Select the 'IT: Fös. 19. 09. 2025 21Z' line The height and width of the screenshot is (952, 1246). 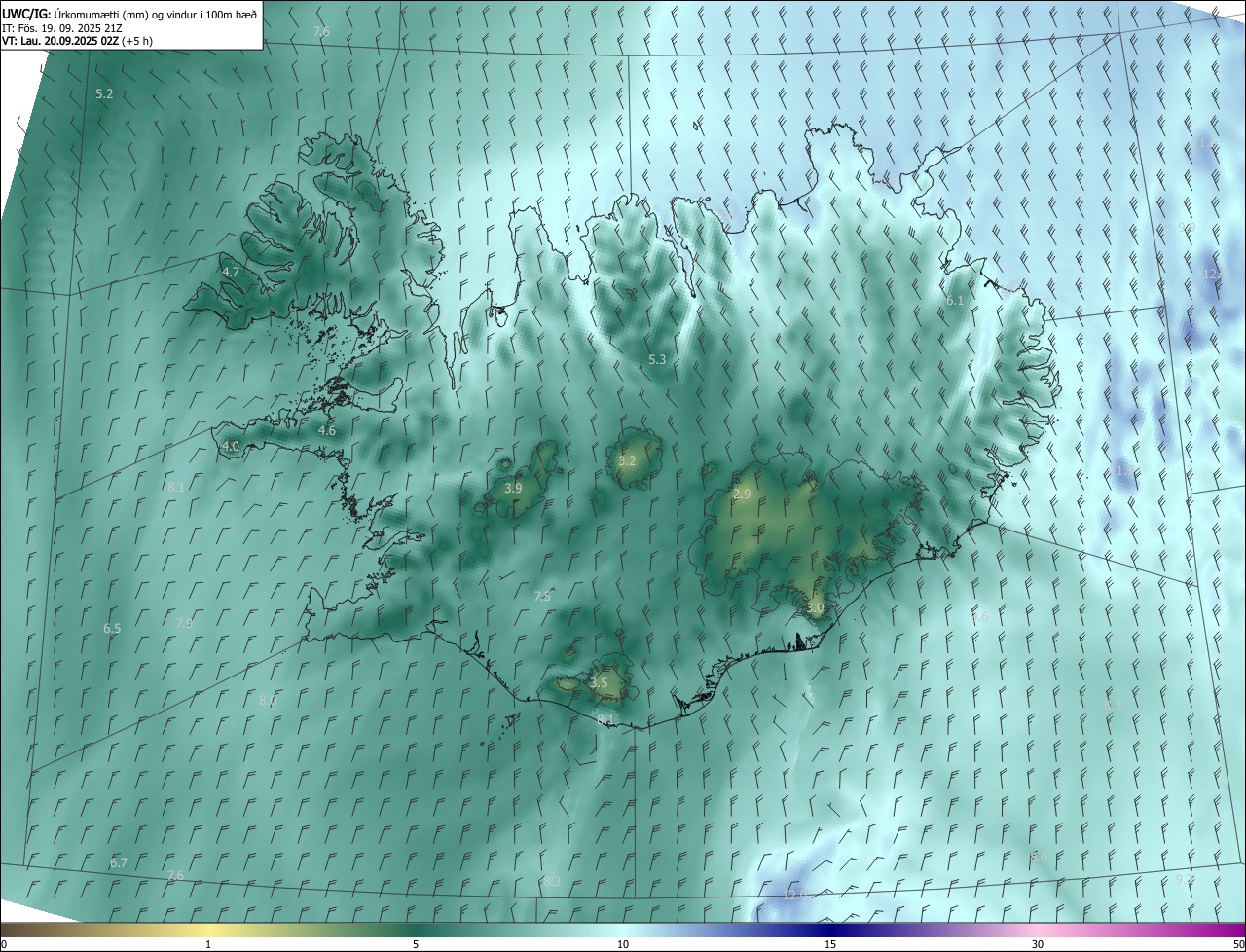pos(62,27)
